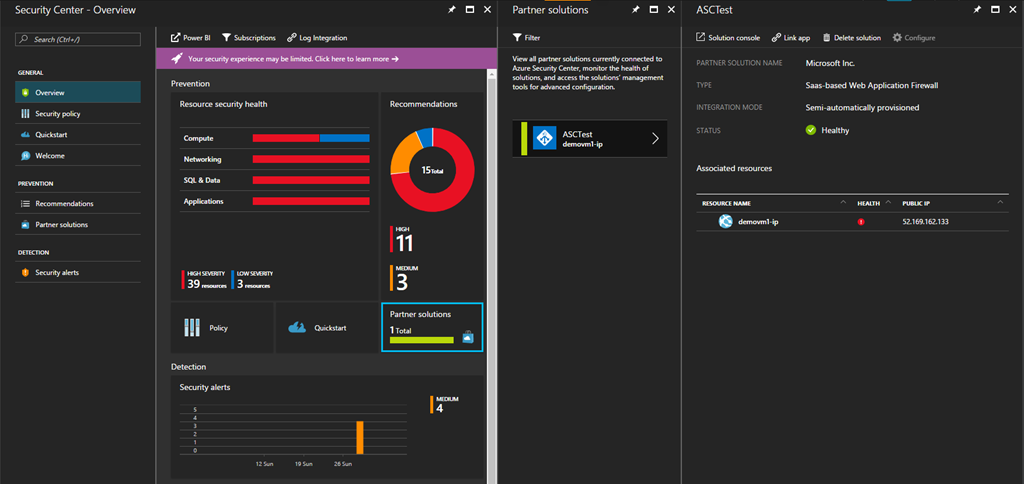Open the Policy tile
1024x484 pixels.
pos(222,328)
